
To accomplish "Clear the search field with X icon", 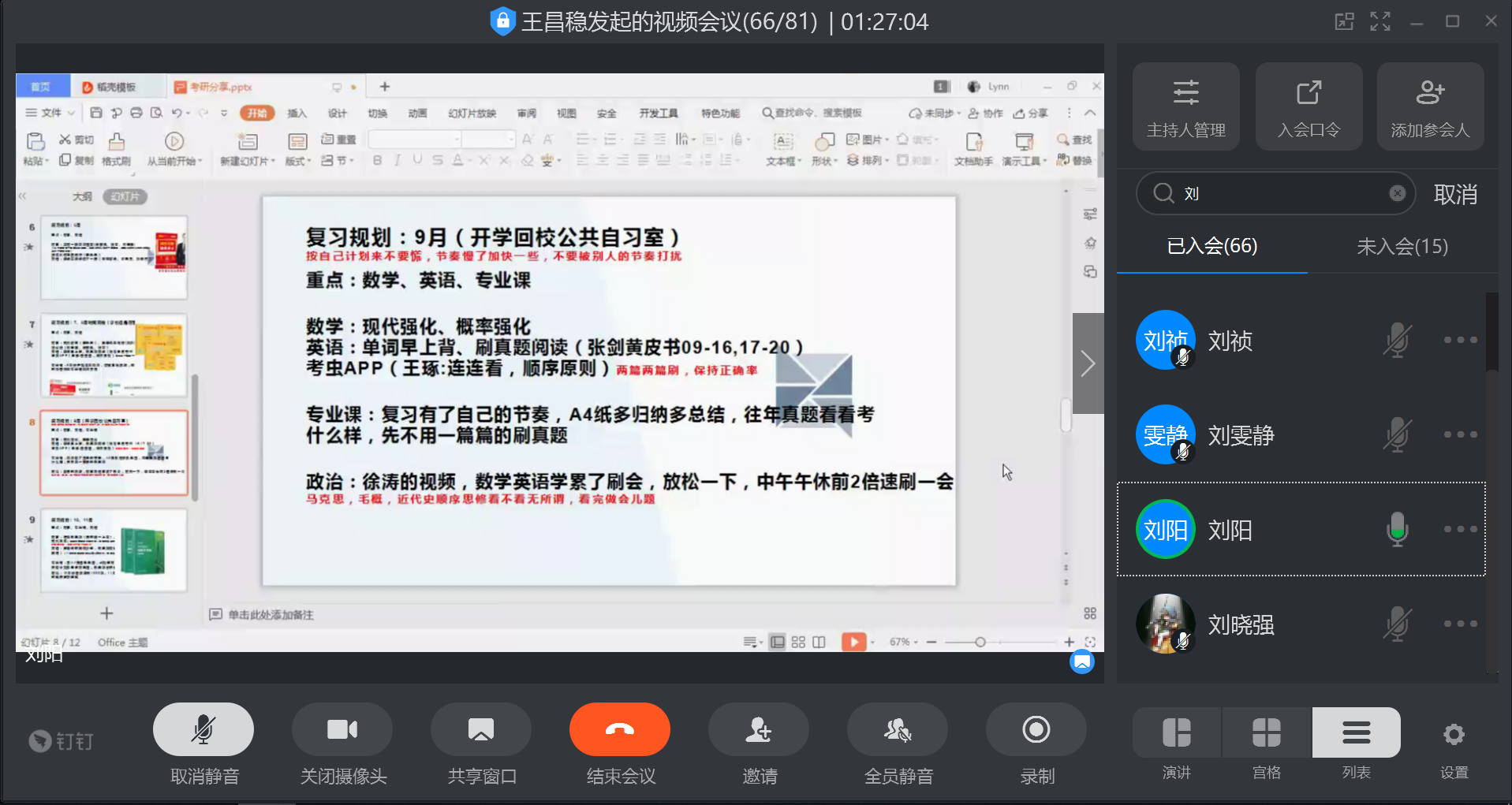I will (x=1397, y=193).
